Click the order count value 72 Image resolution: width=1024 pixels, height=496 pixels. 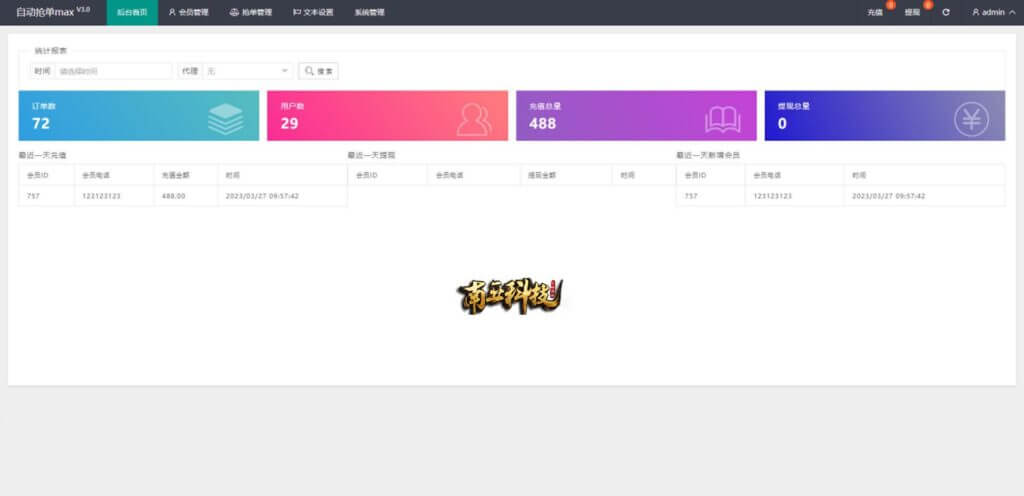40,123
